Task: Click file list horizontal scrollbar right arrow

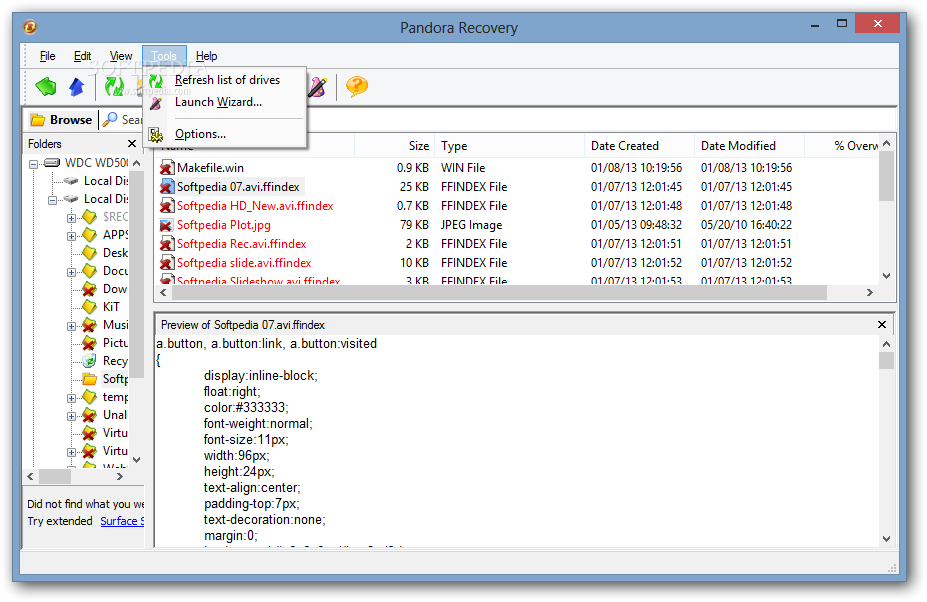Action: pos(870,292)
